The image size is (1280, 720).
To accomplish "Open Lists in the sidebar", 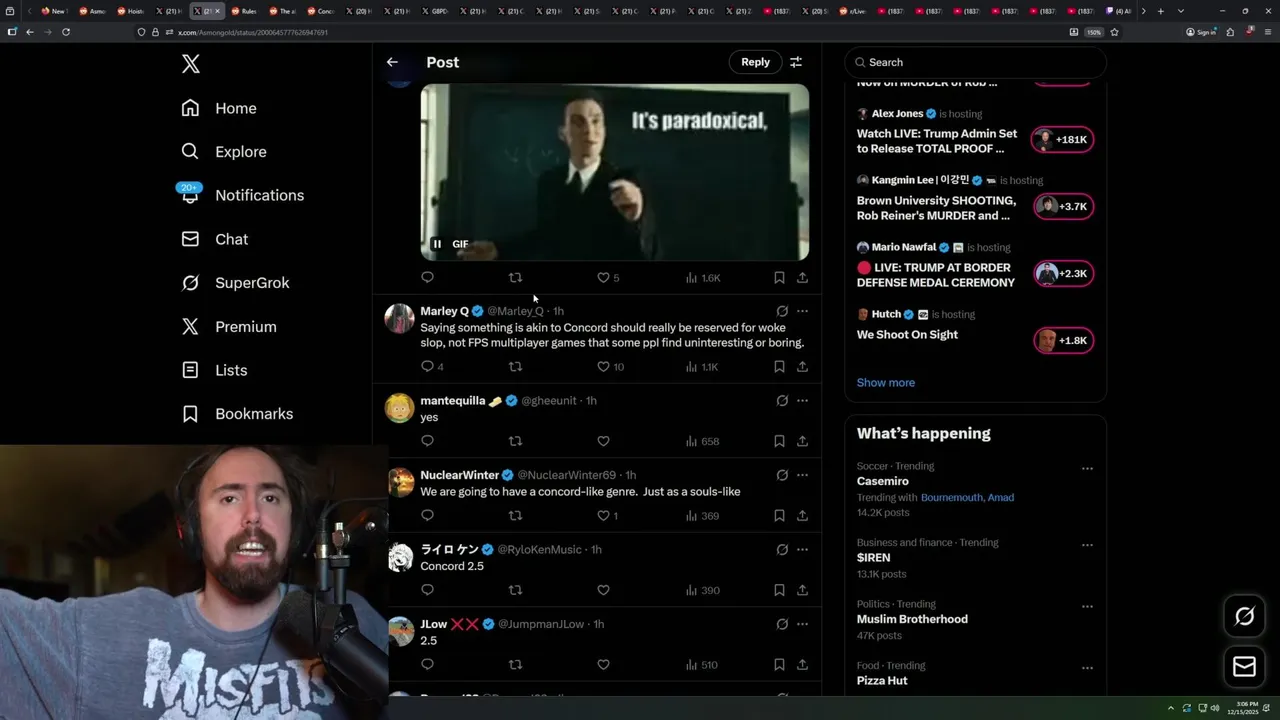I will pos(214,370).
